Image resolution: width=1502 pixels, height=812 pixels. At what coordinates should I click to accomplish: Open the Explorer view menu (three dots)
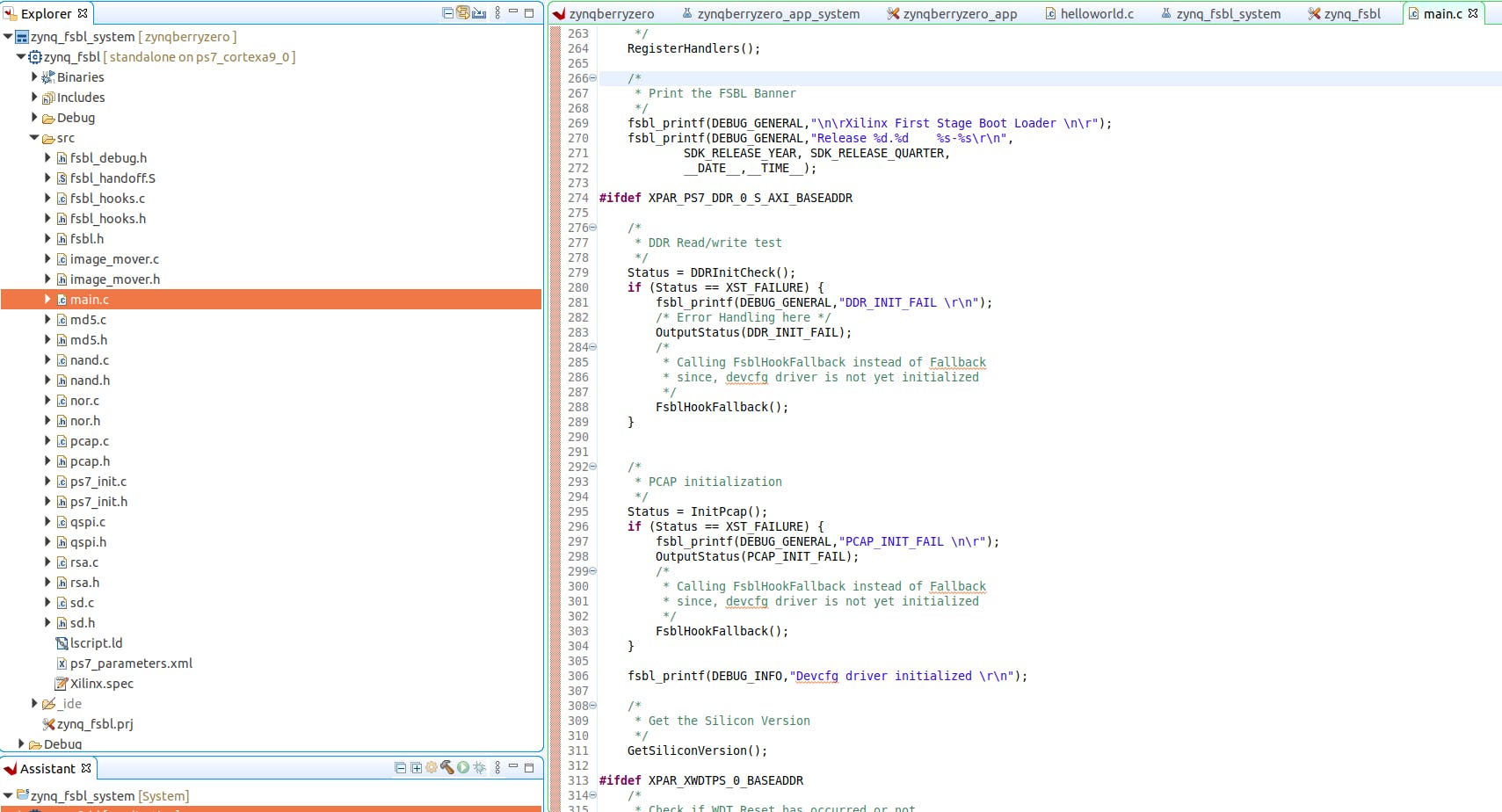(x=497, y=13)
